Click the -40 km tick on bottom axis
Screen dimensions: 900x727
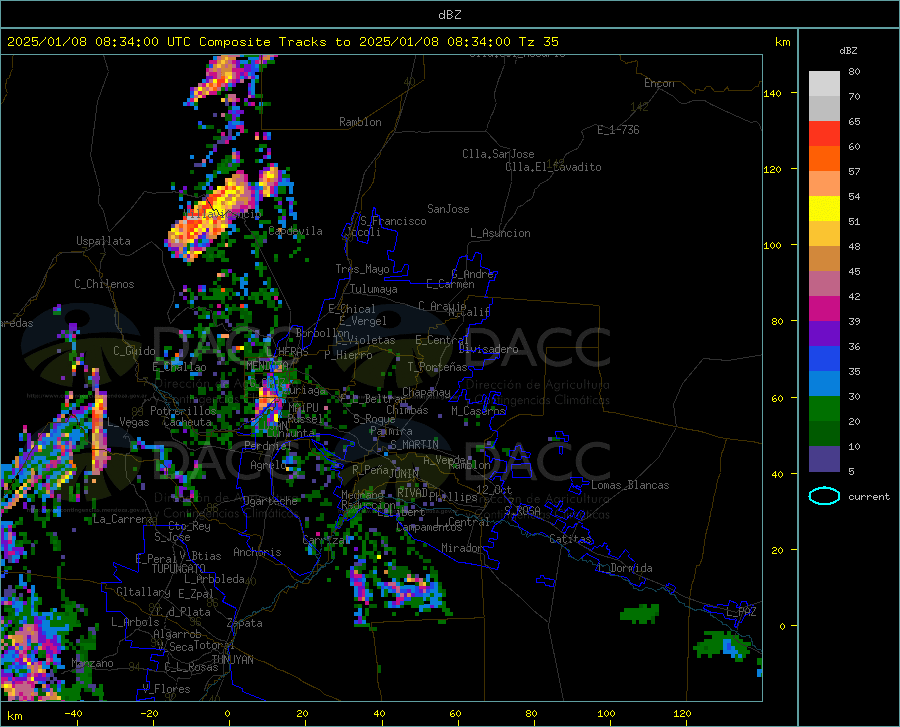[72, 713]
